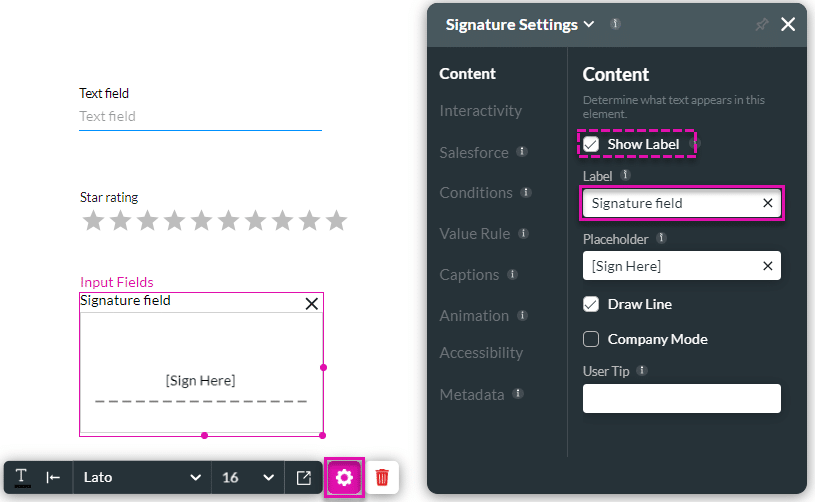Open the Lato font dropdown
815x502 pixels.
click(x=142, y=478)
